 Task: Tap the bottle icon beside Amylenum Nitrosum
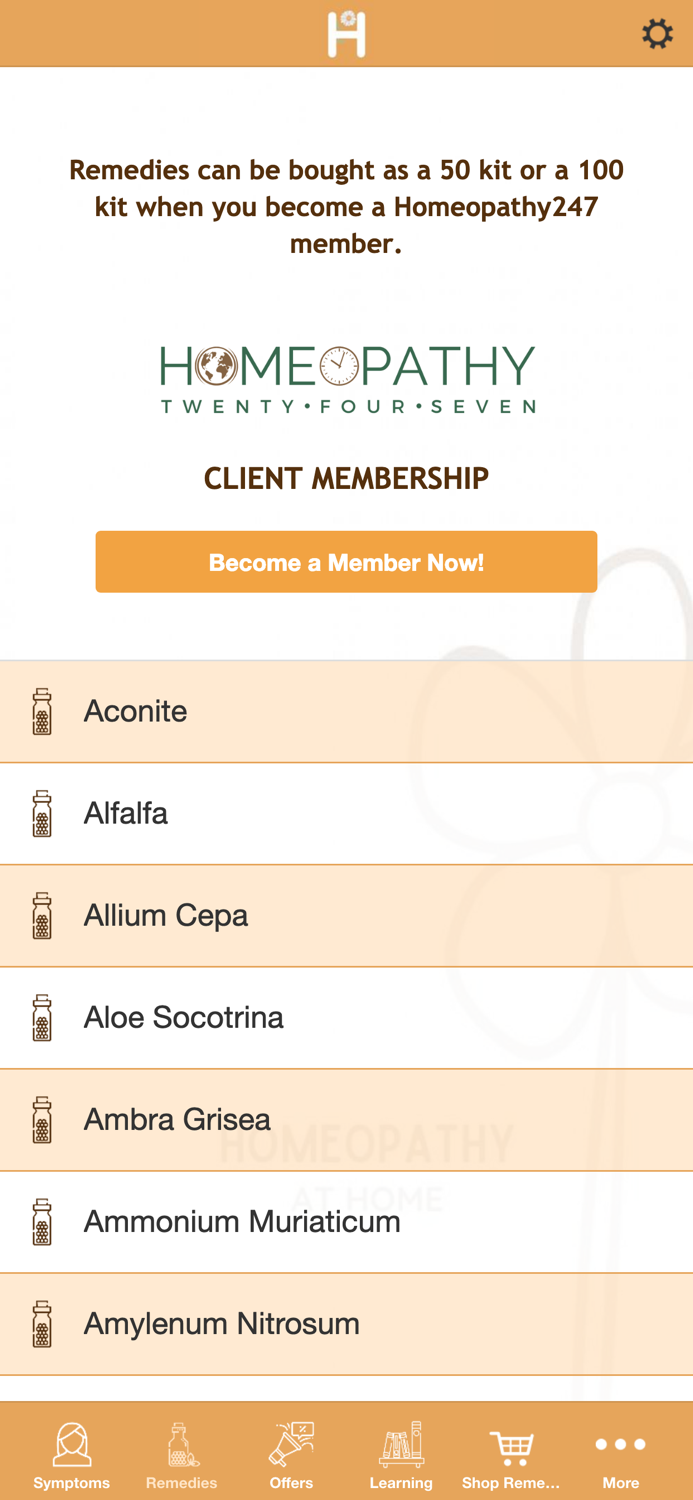42,1324
